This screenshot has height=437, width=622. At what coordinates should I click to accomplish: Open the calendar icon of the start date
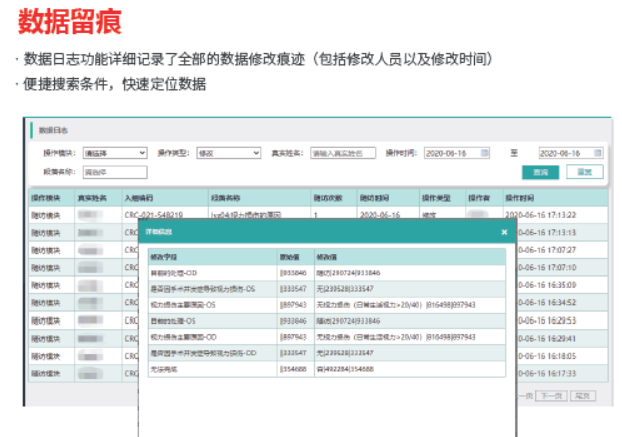(x=484, y=153)
